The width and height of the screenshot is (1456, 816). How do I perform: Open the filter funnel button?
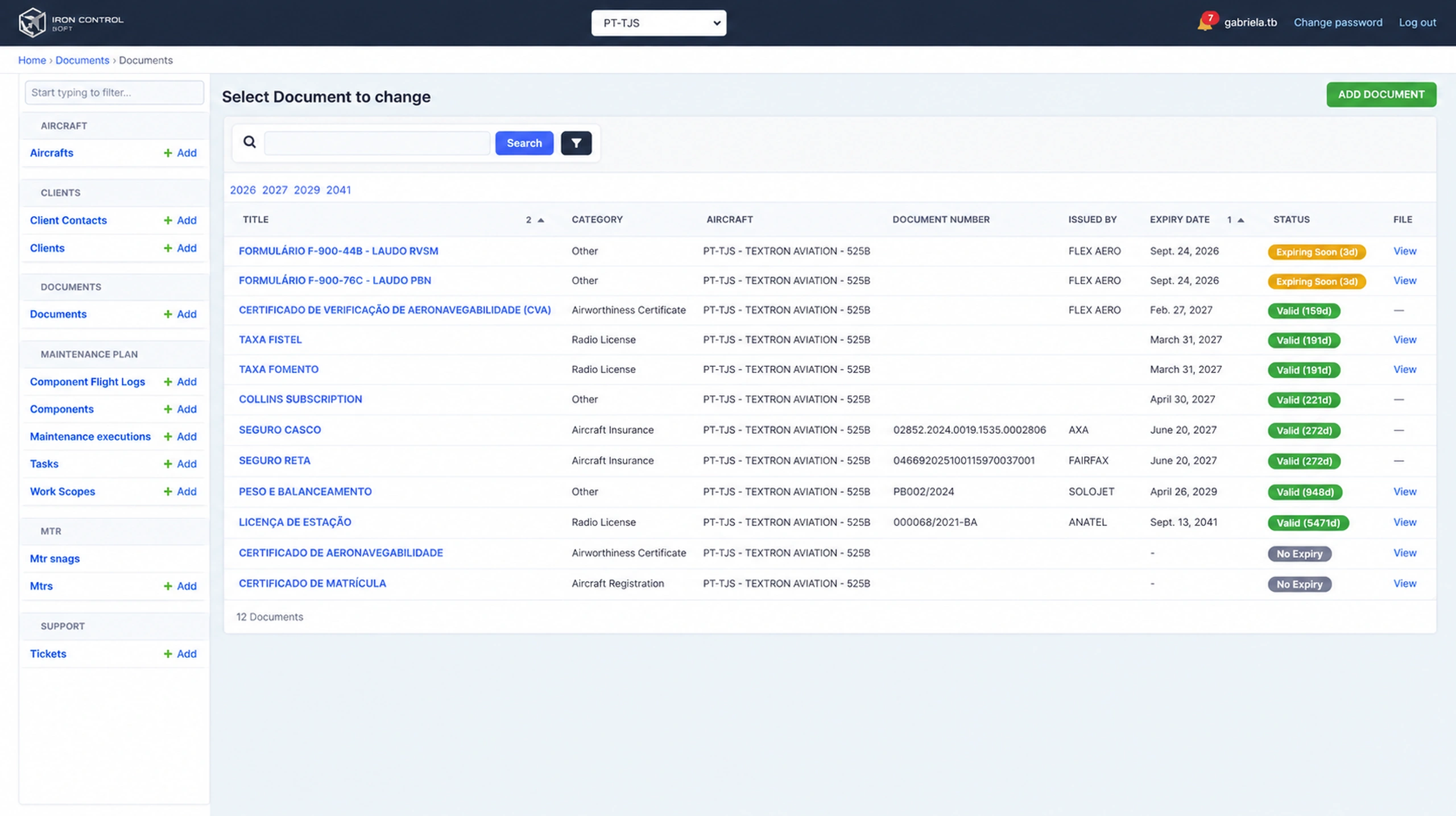pos(576,143)
